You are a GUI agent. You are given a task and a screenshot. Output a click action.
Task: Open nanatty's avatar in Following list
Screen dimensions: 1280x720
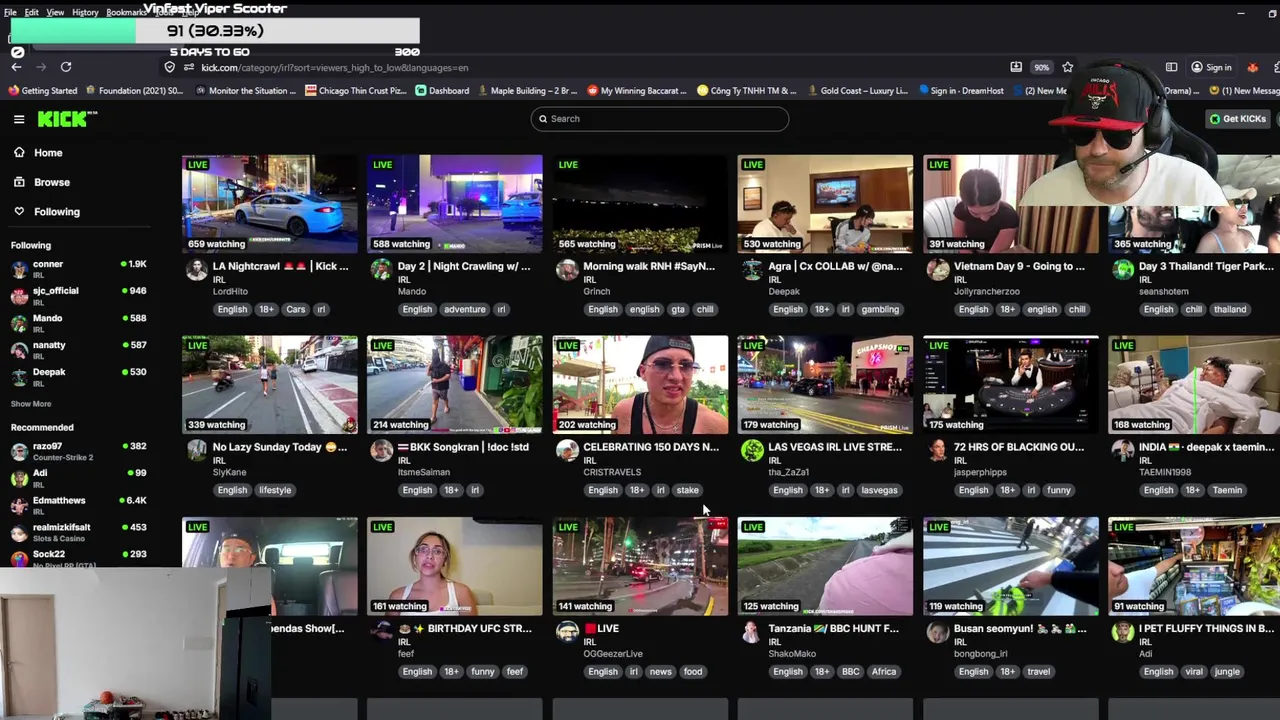[x=19, y=350]
